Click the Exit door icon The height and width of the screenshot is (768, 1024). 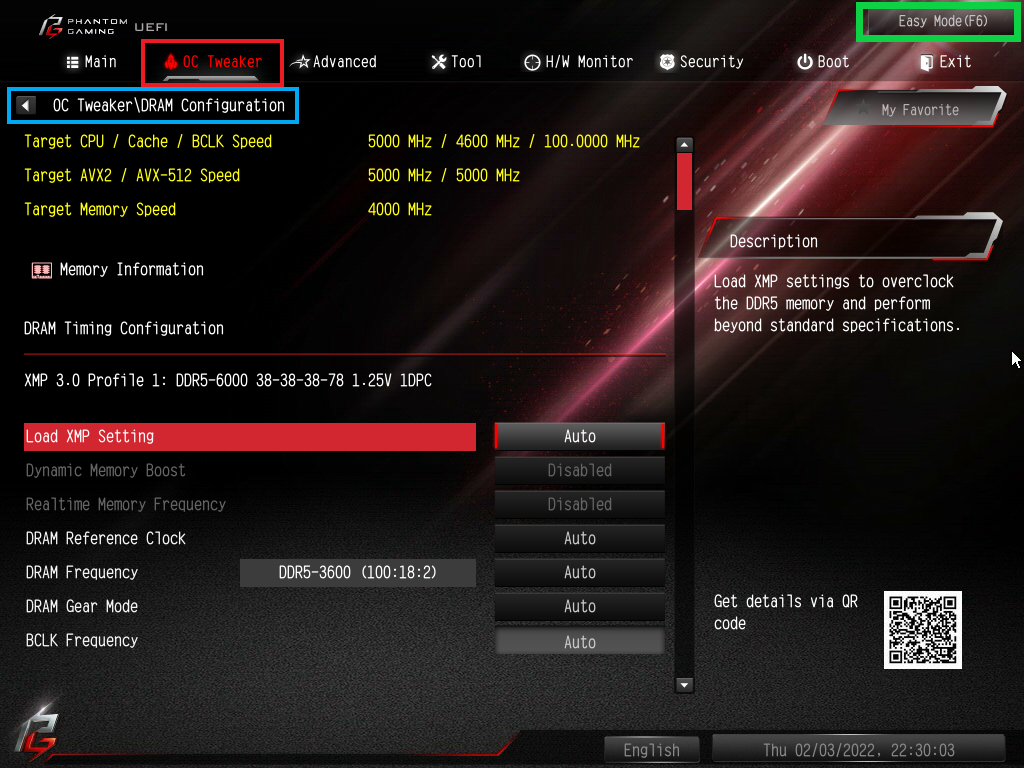pos(926,62)
